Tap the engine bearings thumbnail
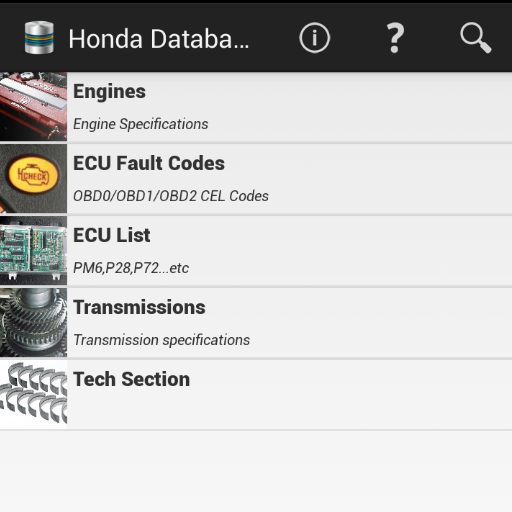Viewport: 512px width, 512px height. [x=33, y=395]
